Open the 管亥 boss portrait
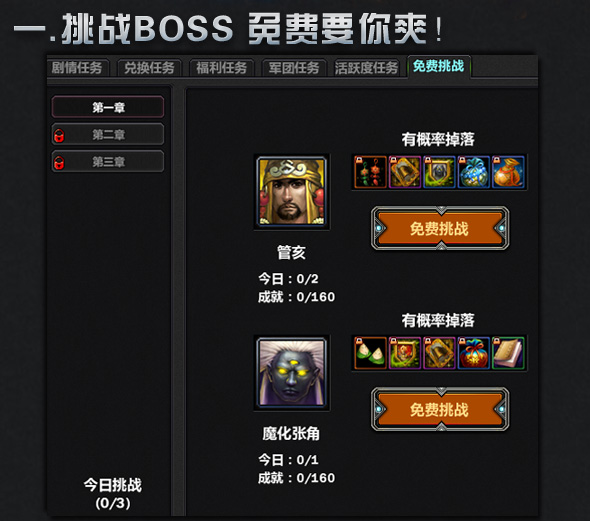The width and height of the screenshot is (590, 521). coord(292,191)
